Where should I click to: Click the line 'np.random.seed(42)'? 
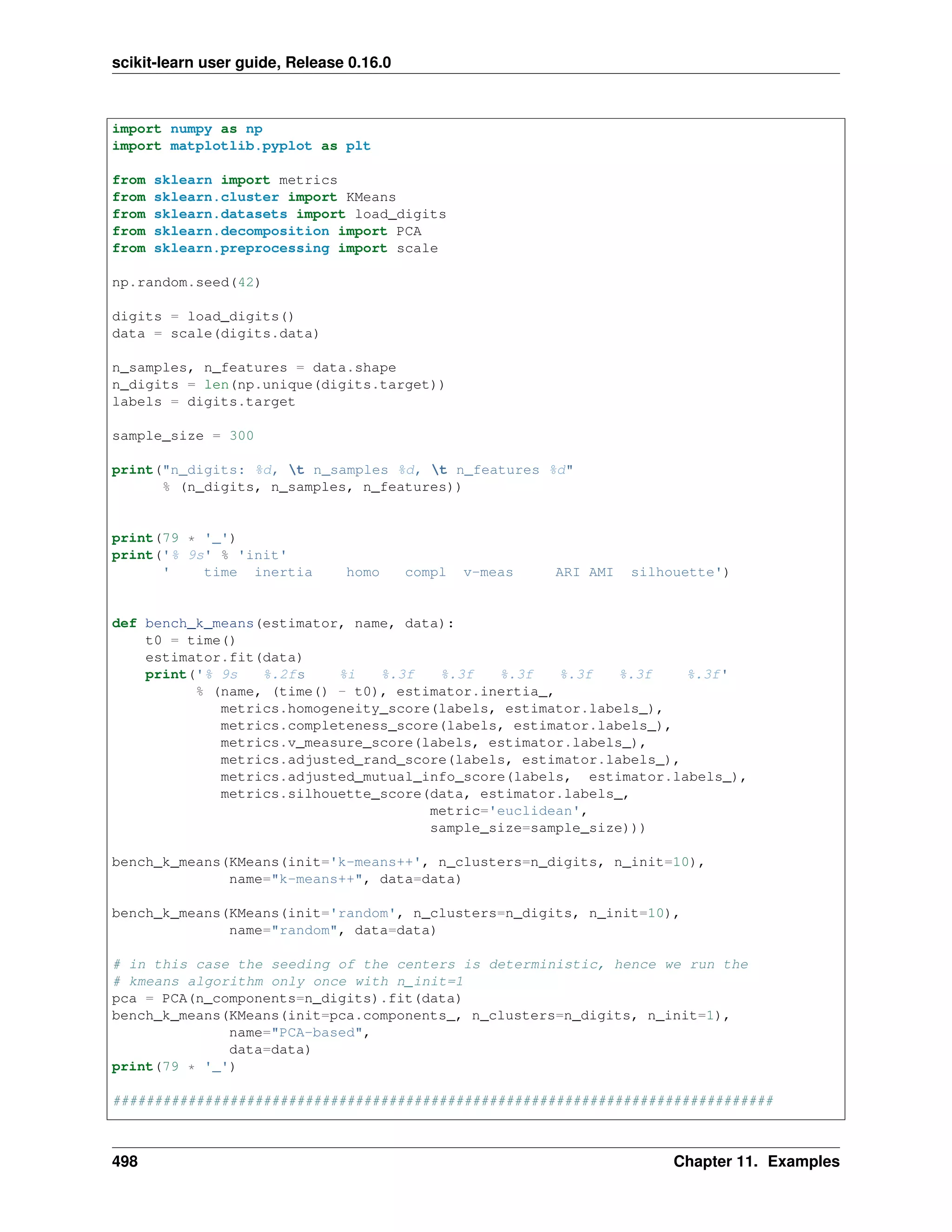(186, 282)
